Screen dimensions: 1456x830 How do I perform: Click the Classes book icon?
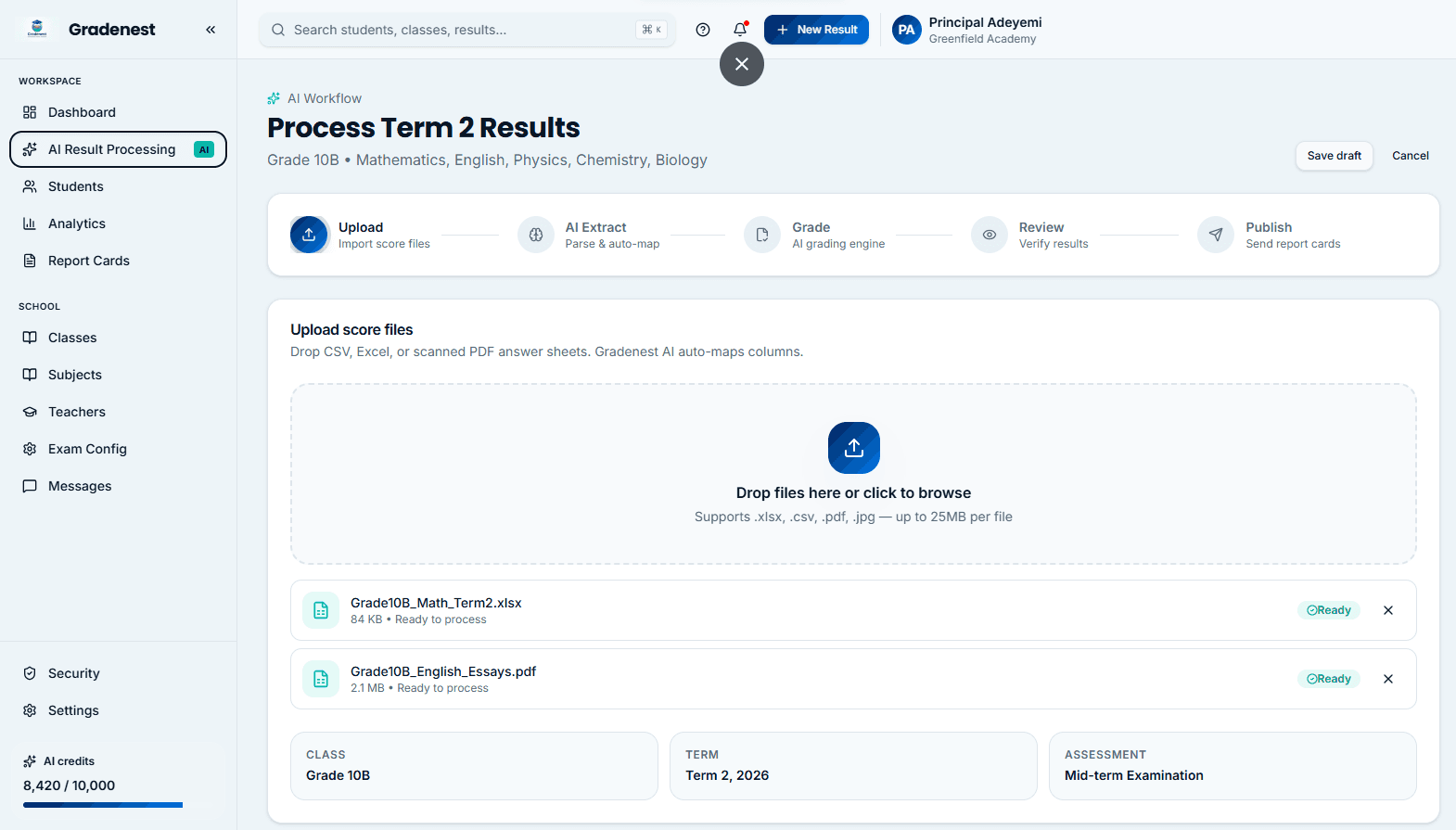30,338
